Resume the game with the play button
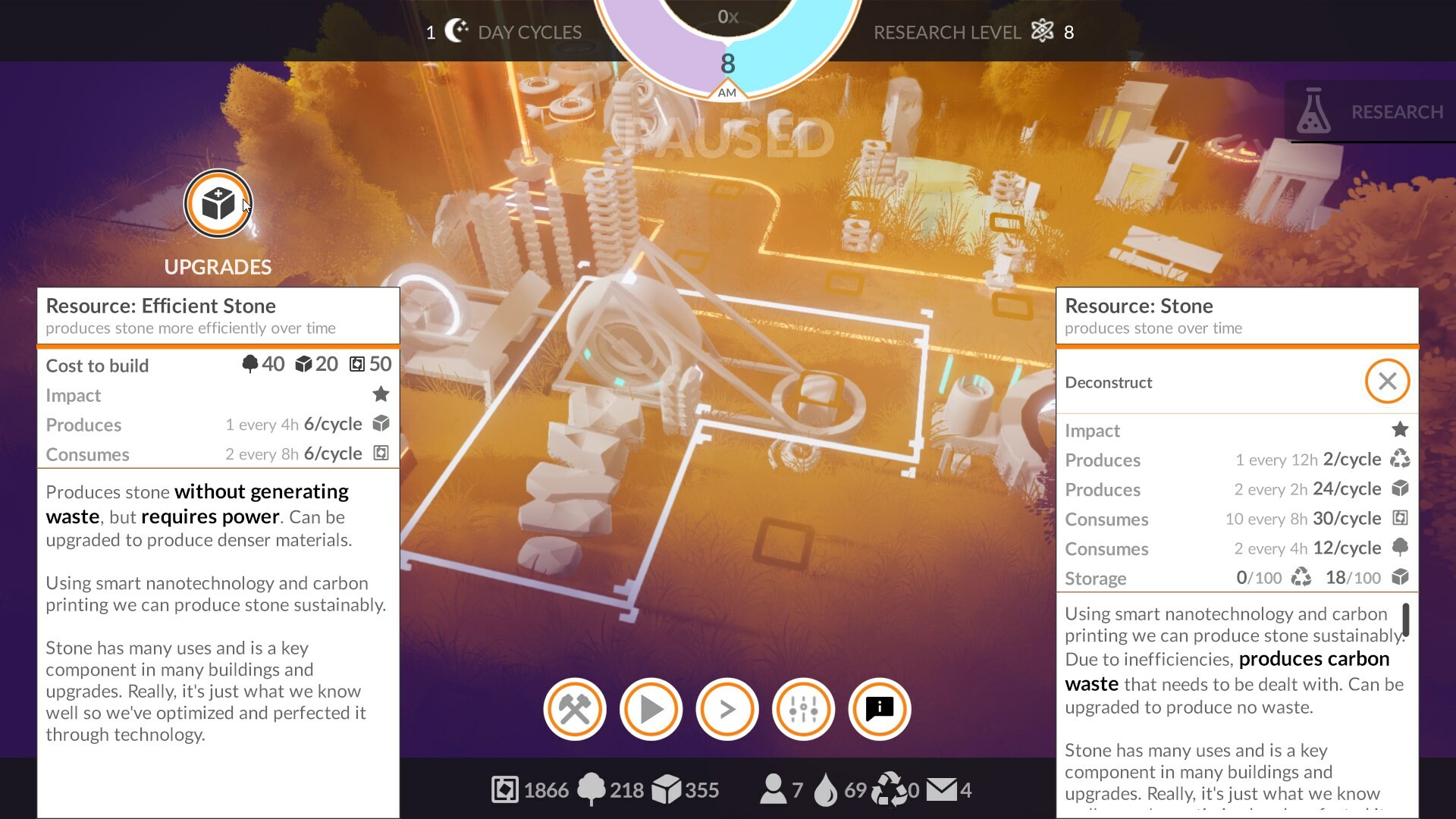Image resolution: width=1456 pixels, height=819 pixels. [651, 708]
